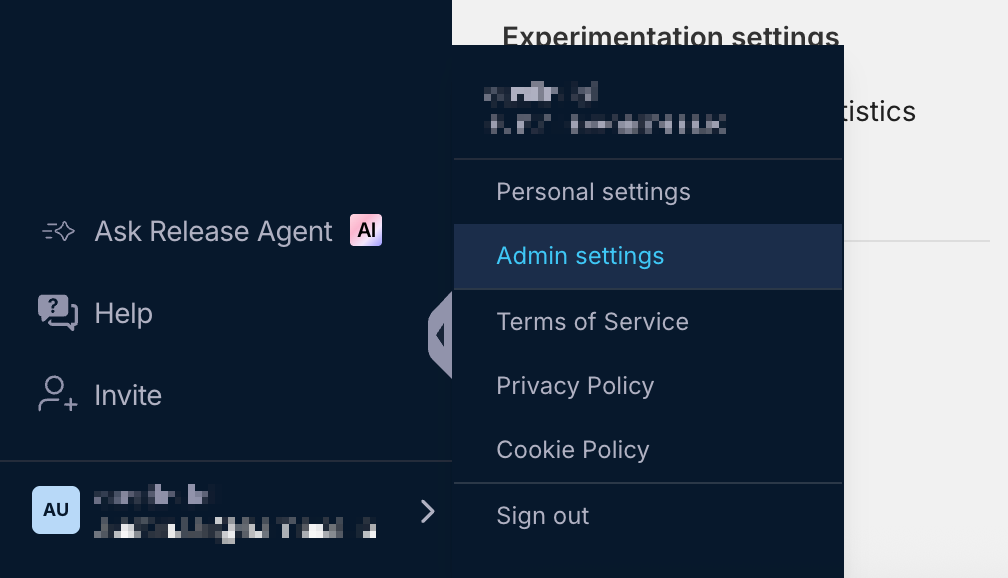The image size is (1008, 578).
Task: Sign out of the account
Action: coord(542,516)
